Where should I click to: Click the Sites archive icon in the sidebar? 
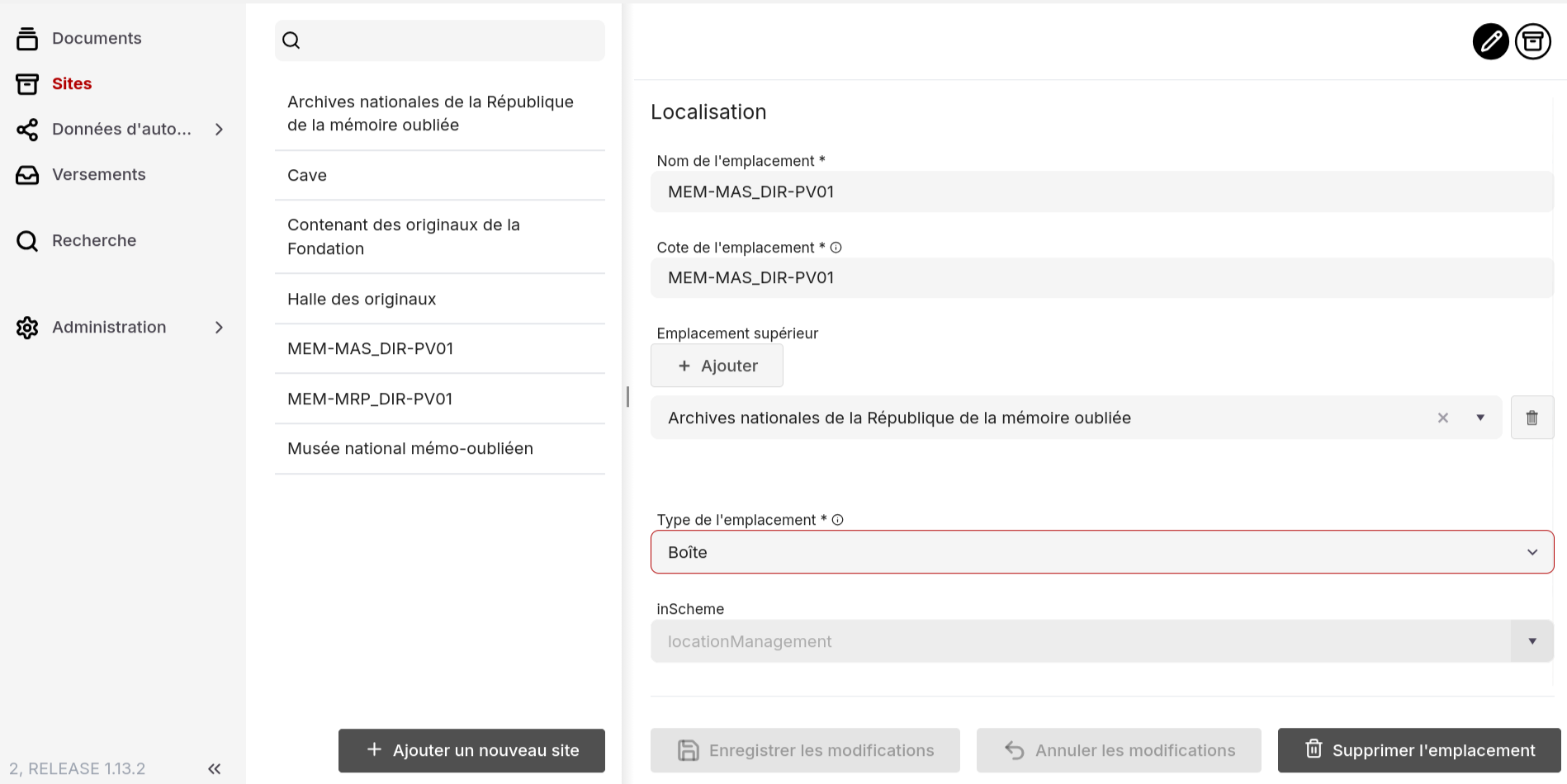tap(27, 83)
